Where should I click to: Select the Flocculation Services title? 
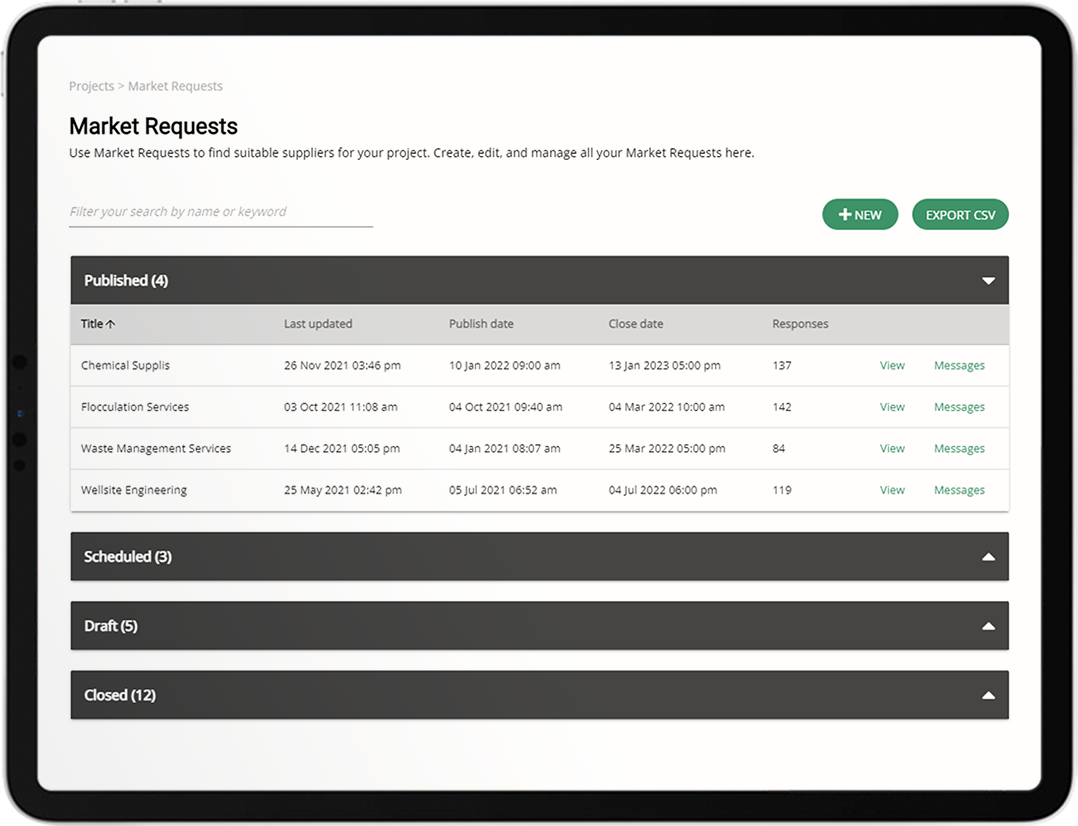[x=135, y=407]
